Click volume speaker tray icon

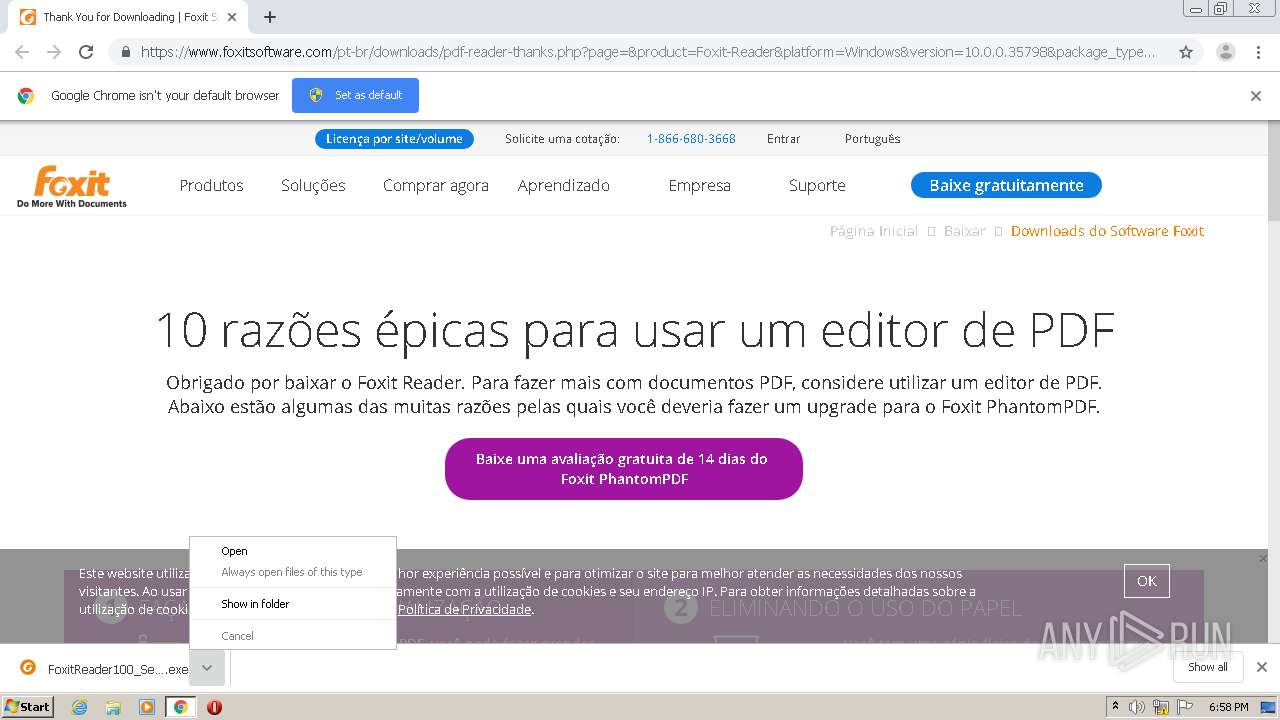(1137, 707)
